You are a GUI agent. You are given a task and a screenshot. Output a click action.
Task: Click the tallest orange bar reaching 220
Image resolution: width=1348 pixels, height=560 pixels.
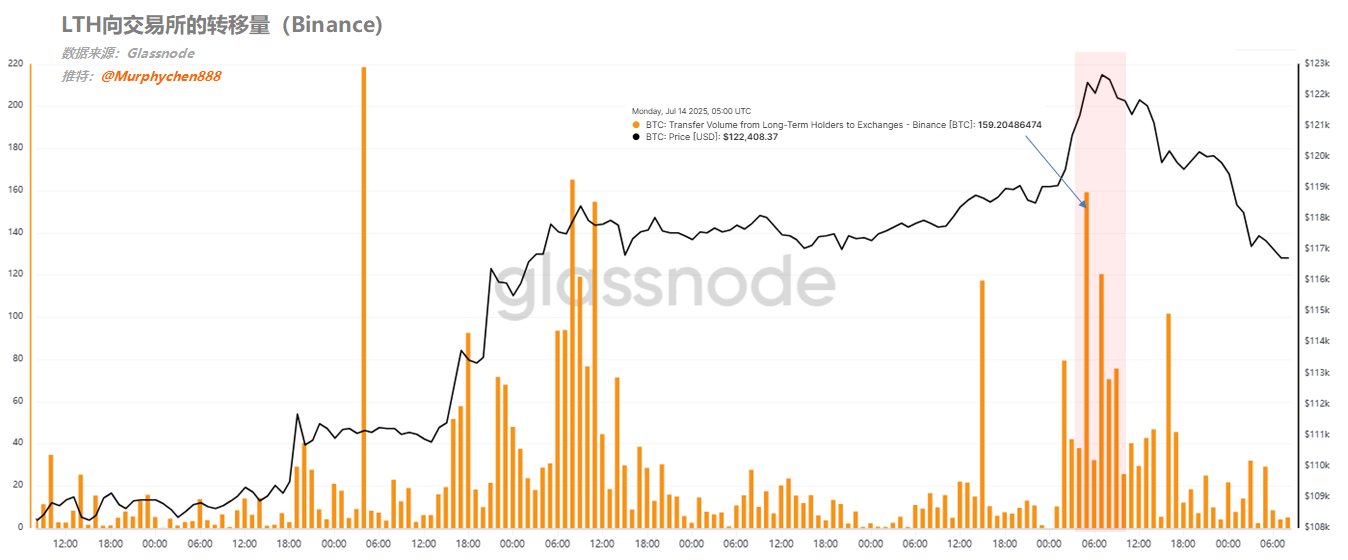point(363,300)
